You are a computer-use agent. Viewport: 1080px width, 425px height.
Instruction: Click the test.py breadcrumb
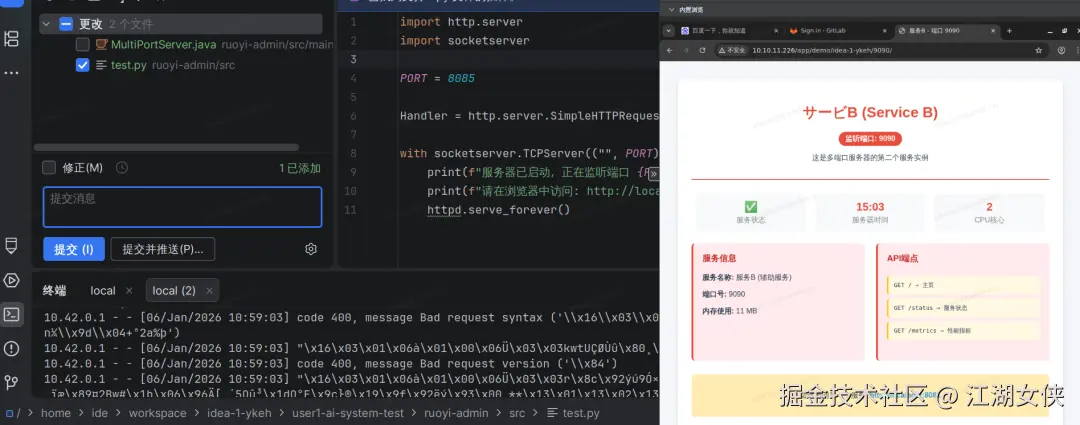pyautogui.click(x=573, y=413)
